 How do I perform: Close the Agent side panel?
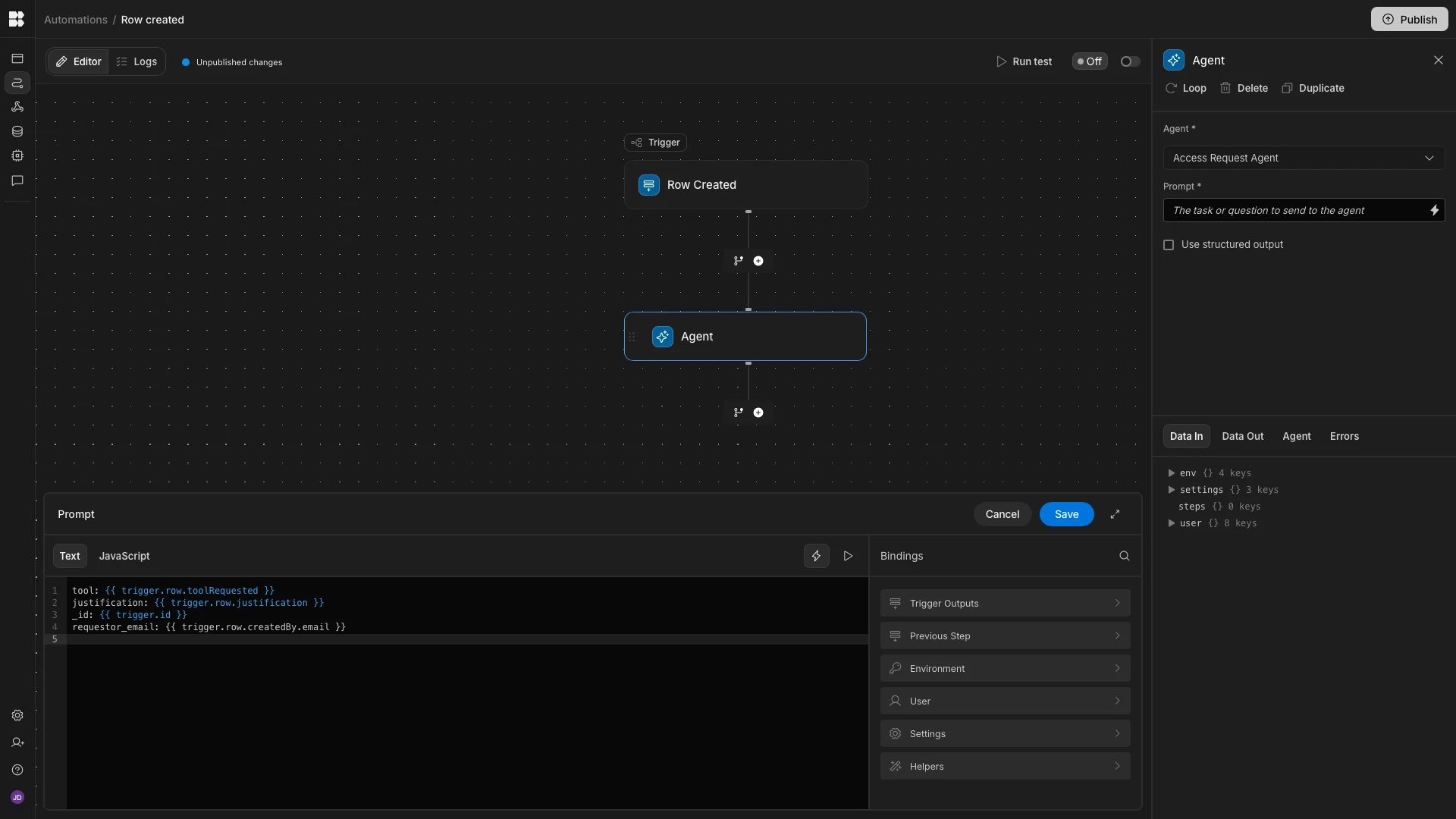[x=1438, y=60]
